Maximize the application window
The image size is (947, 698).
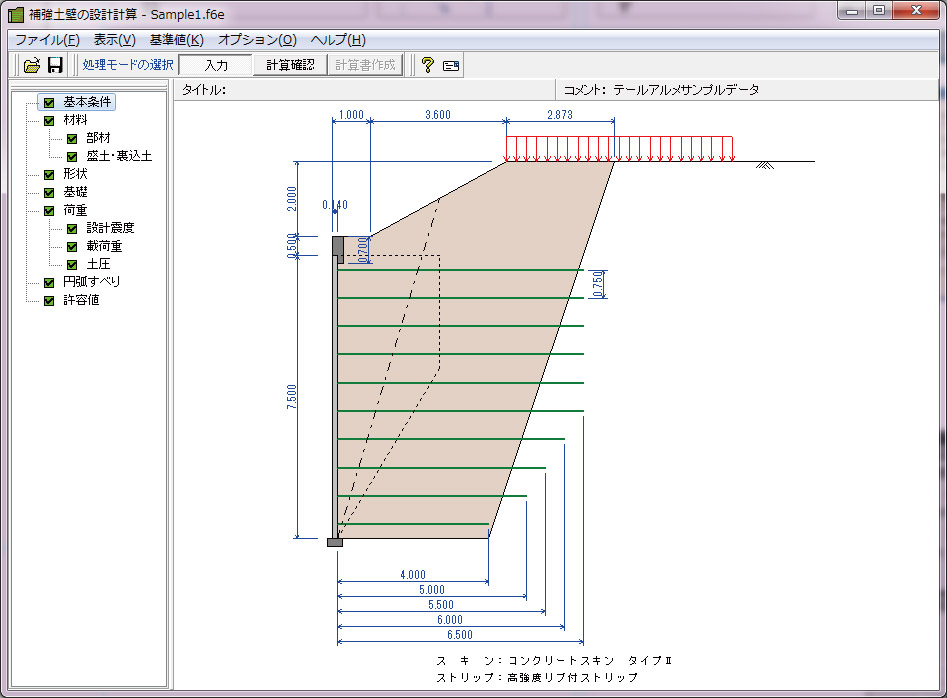tap(879, 10)
